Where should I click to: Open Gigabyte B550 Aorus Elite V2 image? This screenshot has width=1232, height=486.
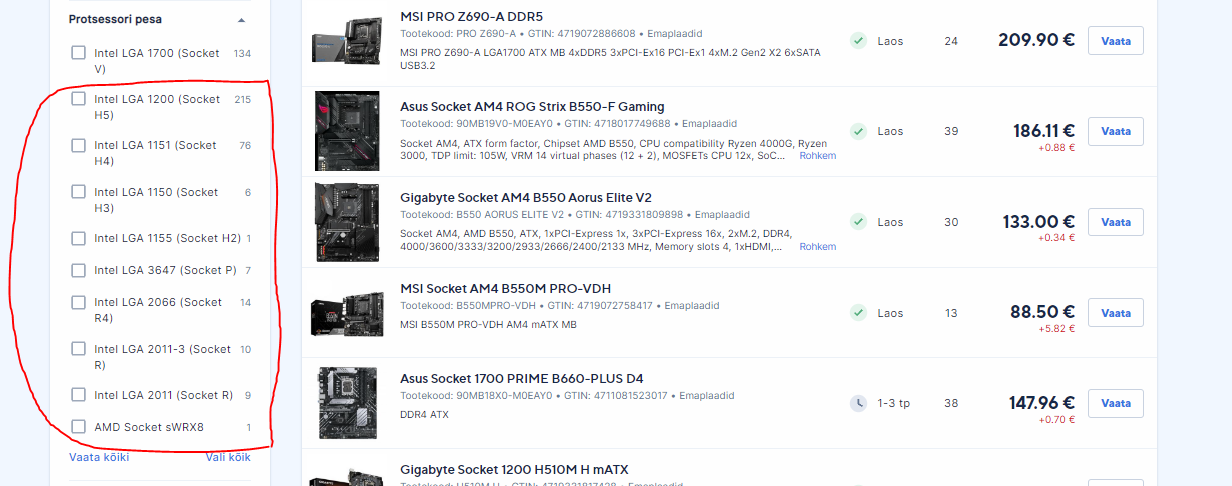tap(347, 222)
